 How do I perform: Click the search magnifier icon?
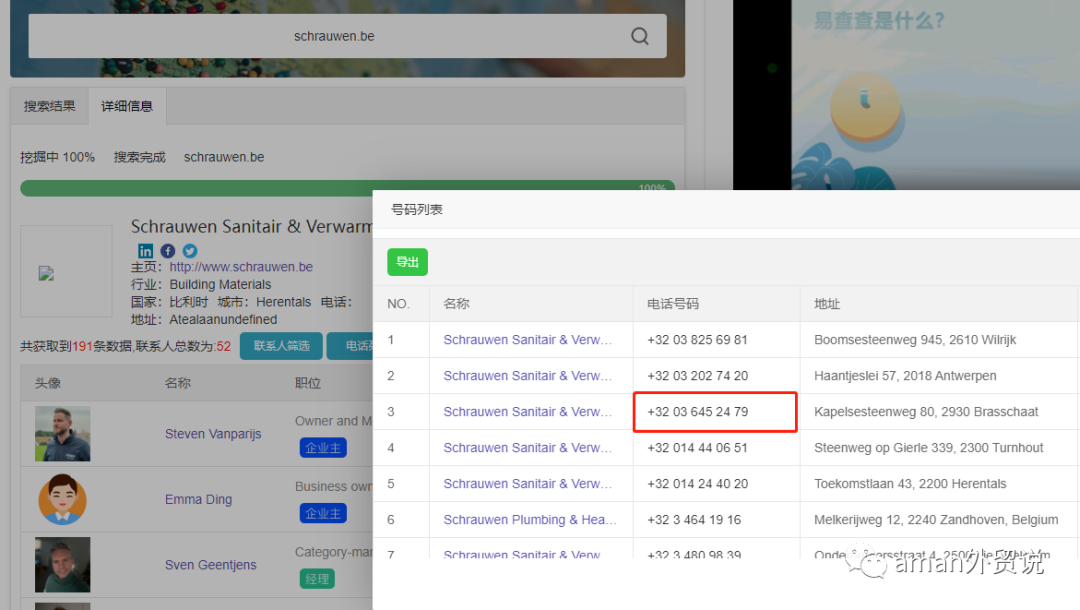640,36
